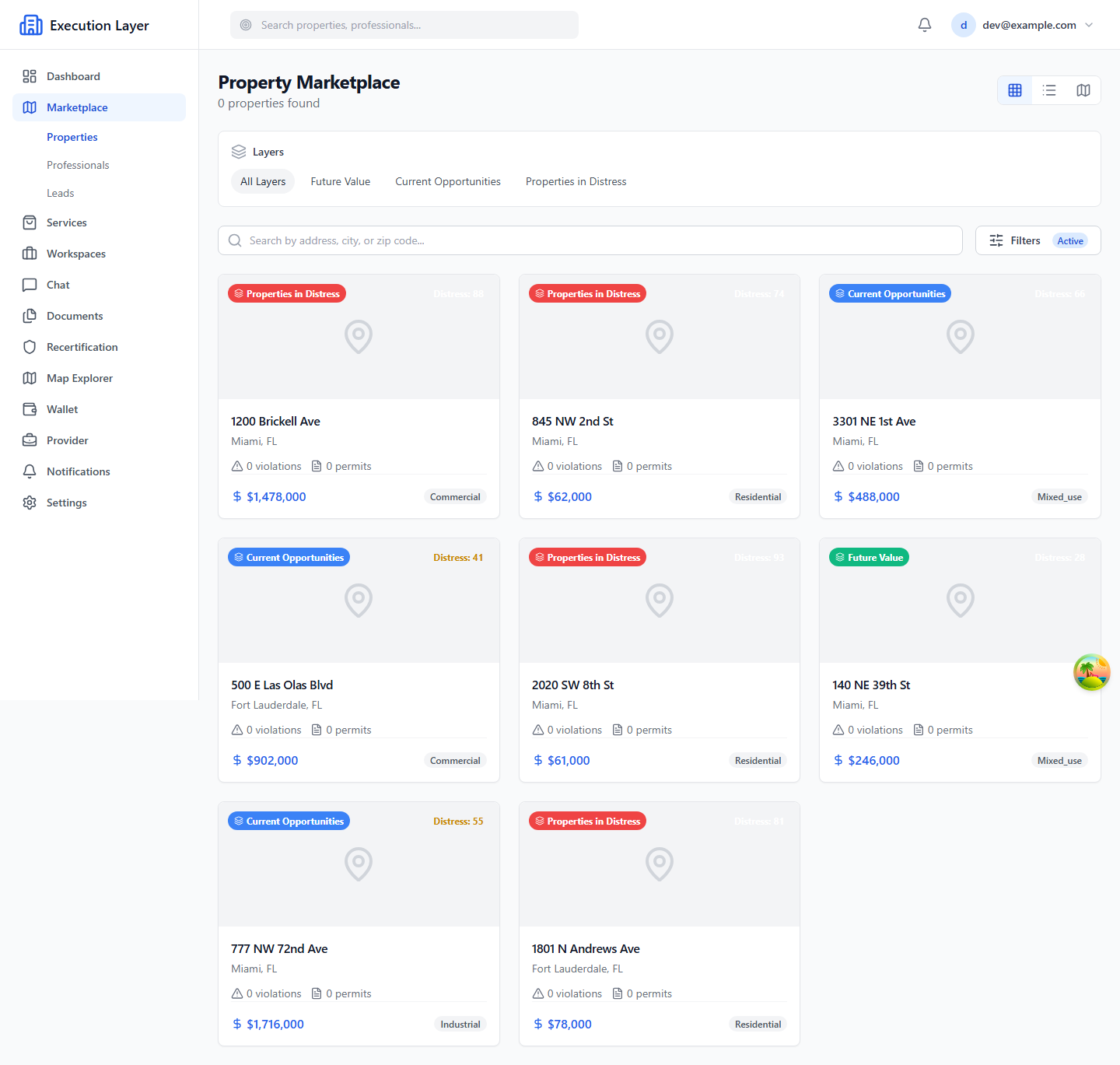Switch to grid view layout
The height and width of the screenshot is (1065, 1120).
pyautogui.click(x=1015, y=90)
